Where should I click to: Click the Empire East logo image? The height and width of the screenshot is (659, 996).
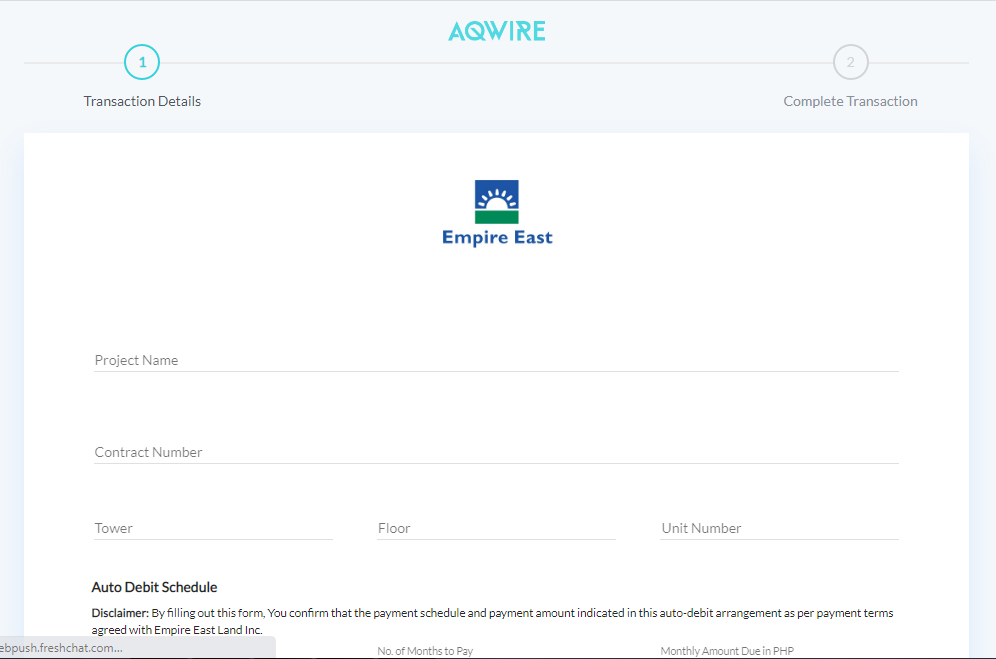(497, 213)
